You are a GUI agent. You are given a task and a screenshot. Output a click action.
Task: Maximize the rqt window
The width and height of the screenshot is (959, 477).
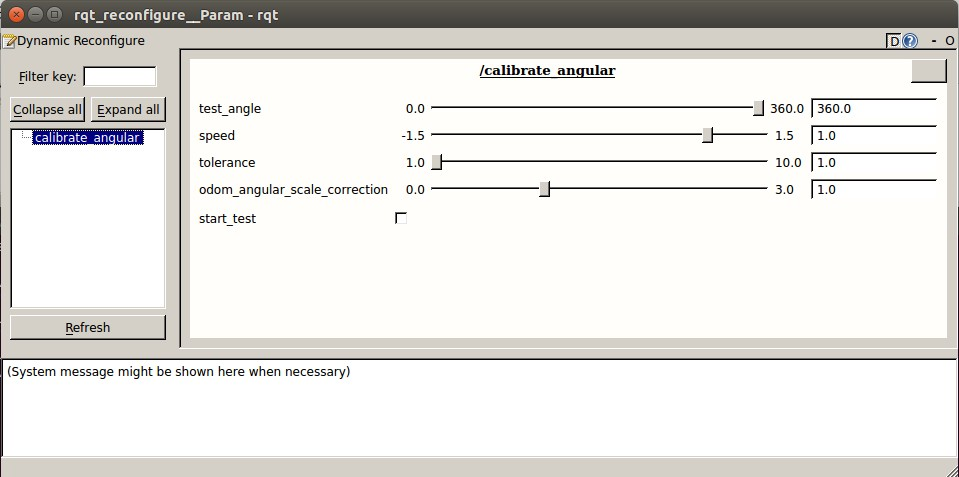(x=54, y=13)
